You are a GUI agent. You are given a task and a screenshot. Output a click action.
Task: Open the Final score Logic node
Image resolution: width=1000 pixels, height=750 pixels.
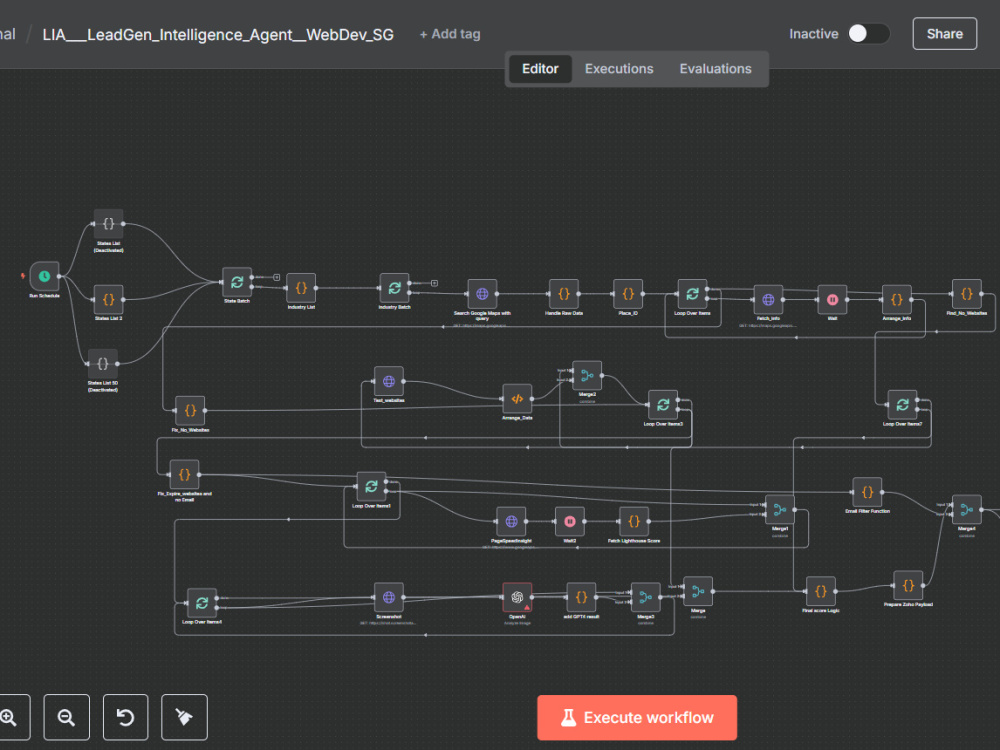point(821,592)
